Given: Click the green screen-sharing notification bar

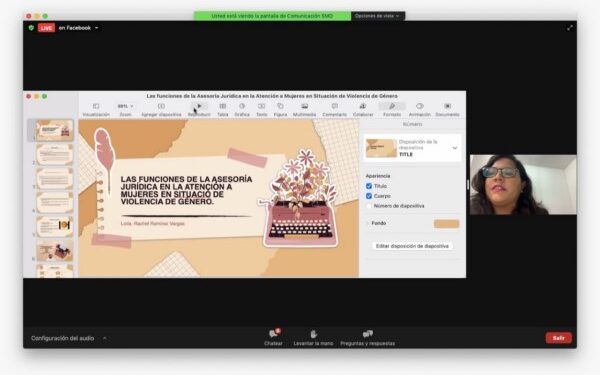Looking at the screenshot, I should coord(272,16).
